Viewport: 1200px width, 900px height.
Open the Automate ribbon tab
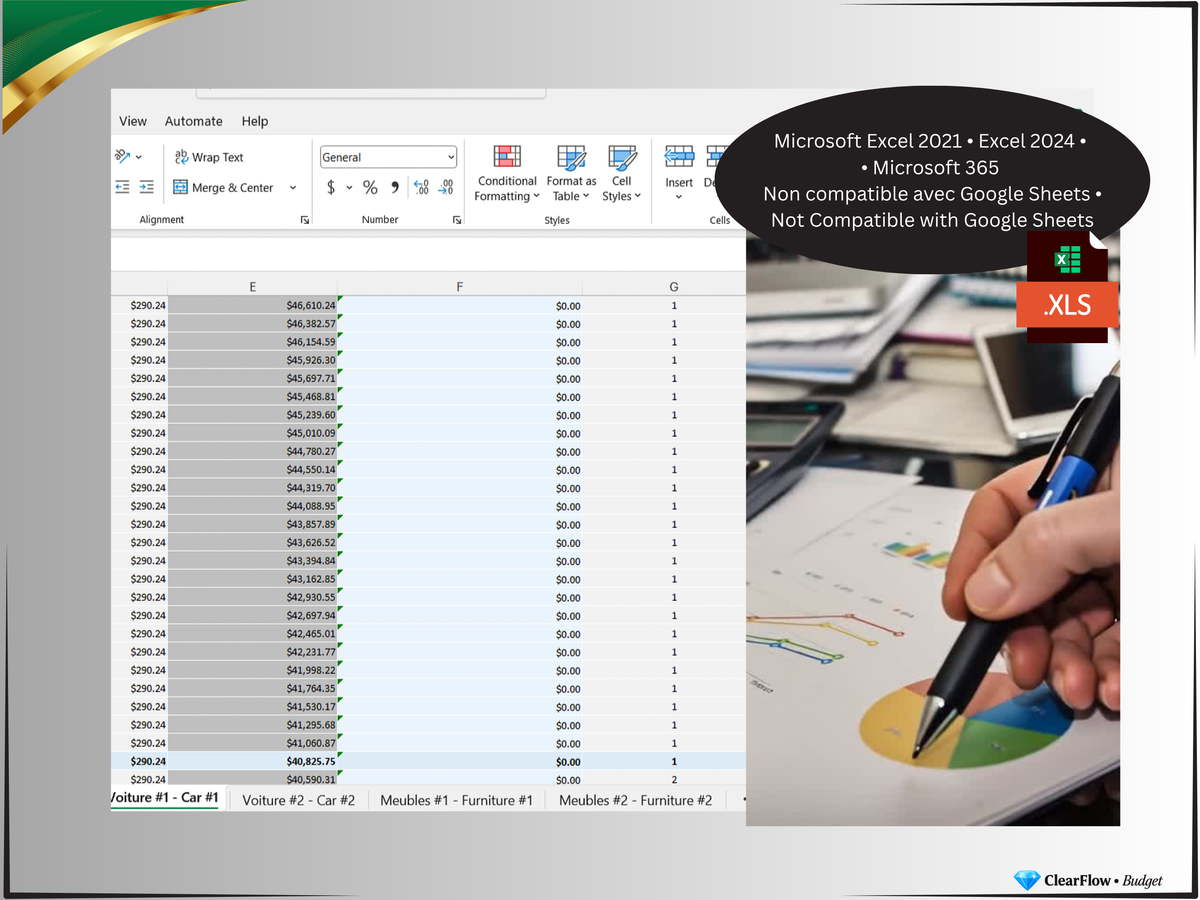tap(194, 121)
